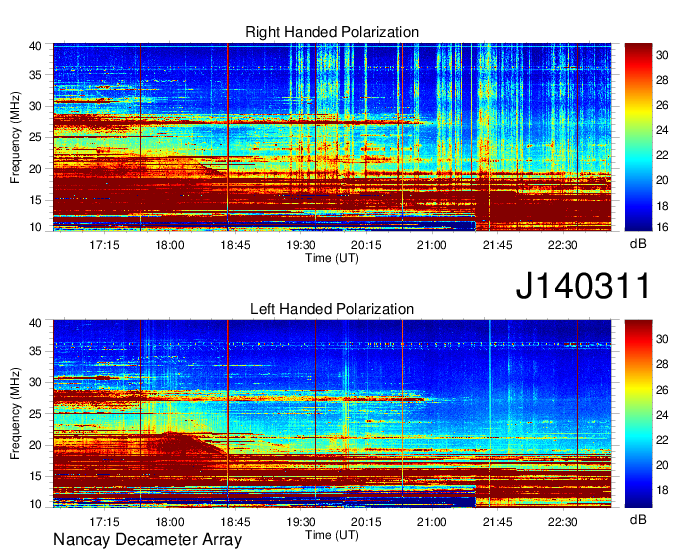Click the 22:30 time tick of the bottom plot
680x552 pixels.
coord(562,522)
